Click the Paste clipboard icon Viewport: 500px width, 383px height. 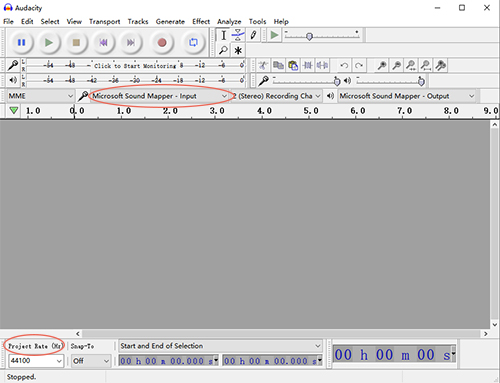(293, 65)
